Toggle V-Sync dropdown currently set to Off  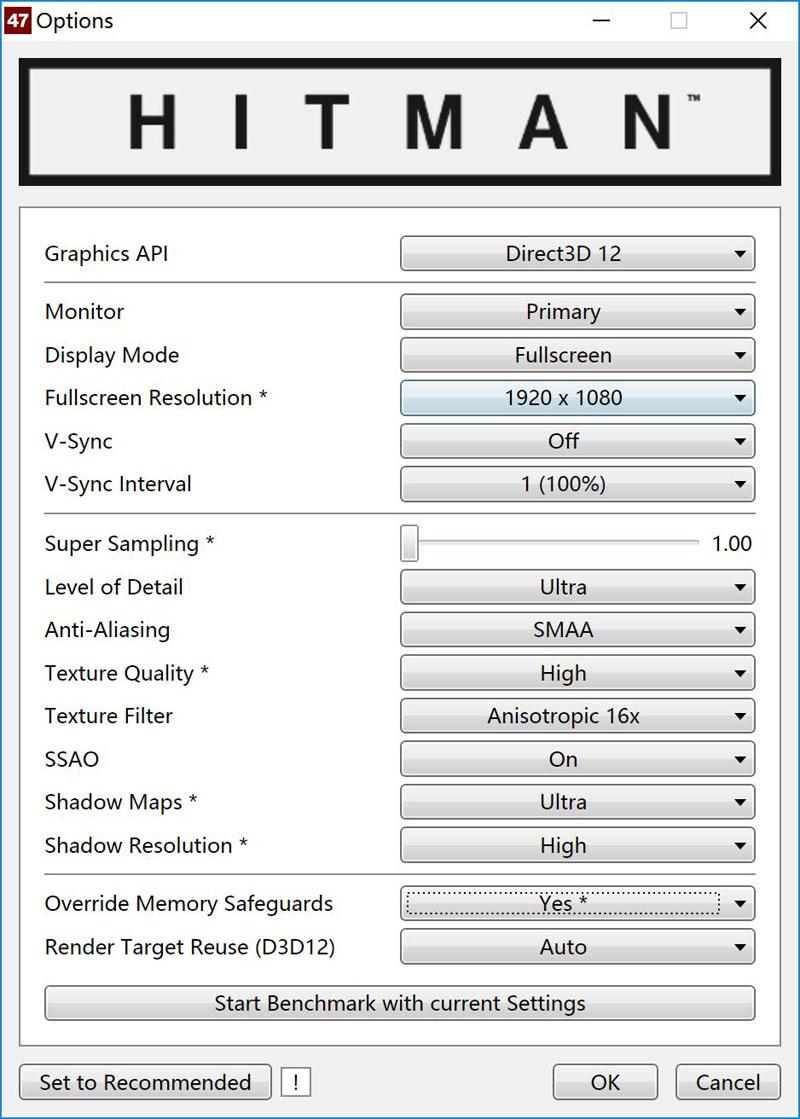pos(577,441)
